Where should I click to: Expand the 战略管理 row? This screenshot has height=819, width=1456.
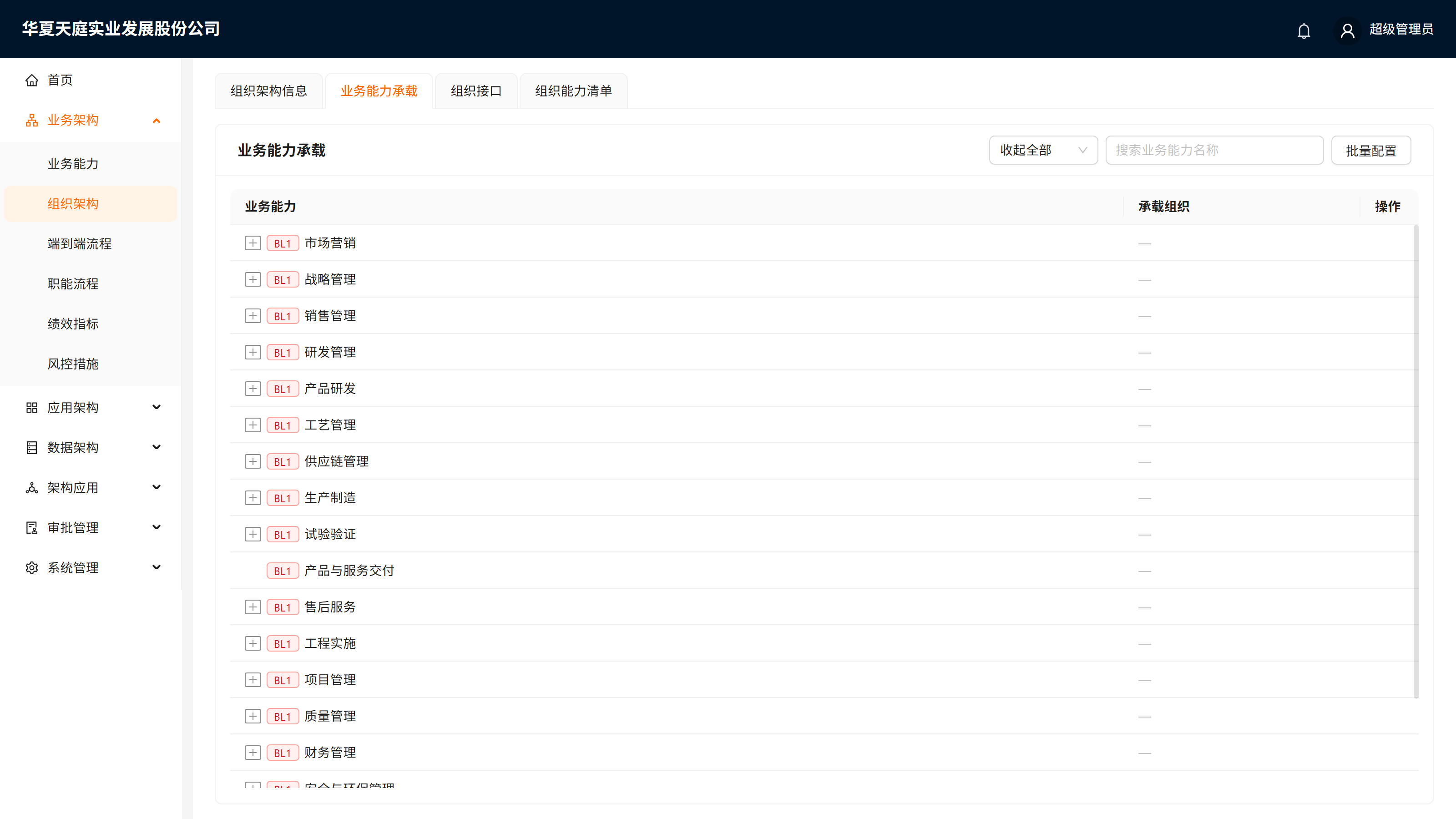click(253, 279)
